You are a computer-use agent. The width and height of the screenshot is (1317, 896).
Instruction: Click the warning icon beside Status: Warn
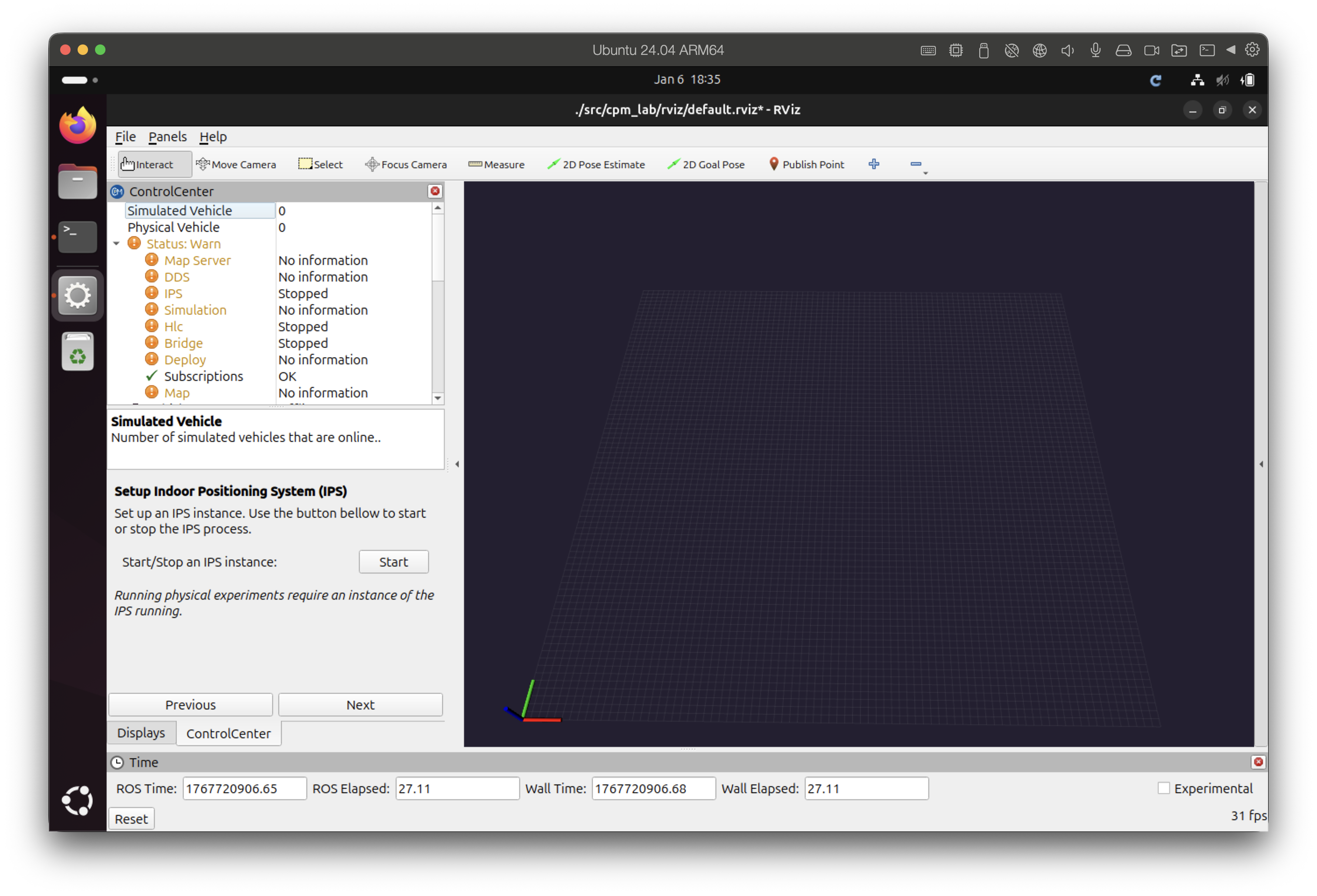click(134, 243)
